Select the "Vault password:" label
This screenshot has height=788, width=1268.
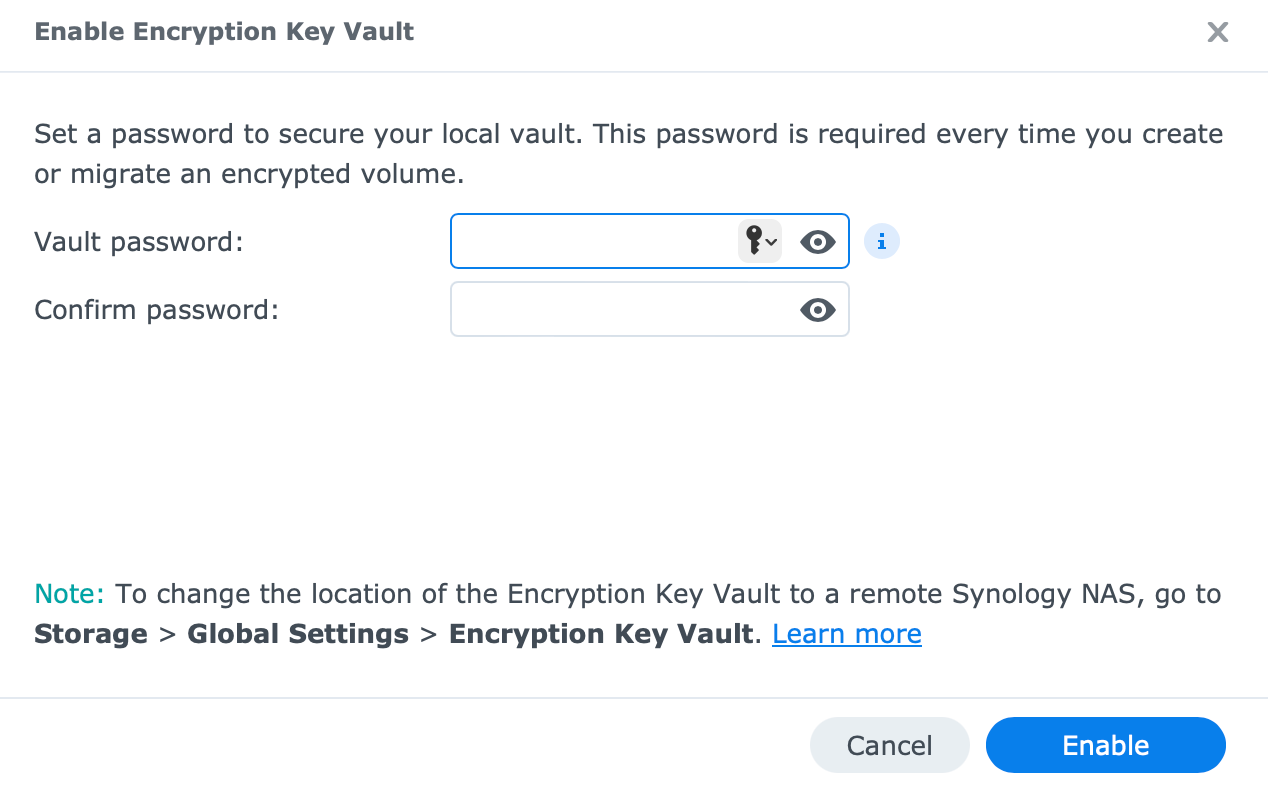[x=139, y=242]
